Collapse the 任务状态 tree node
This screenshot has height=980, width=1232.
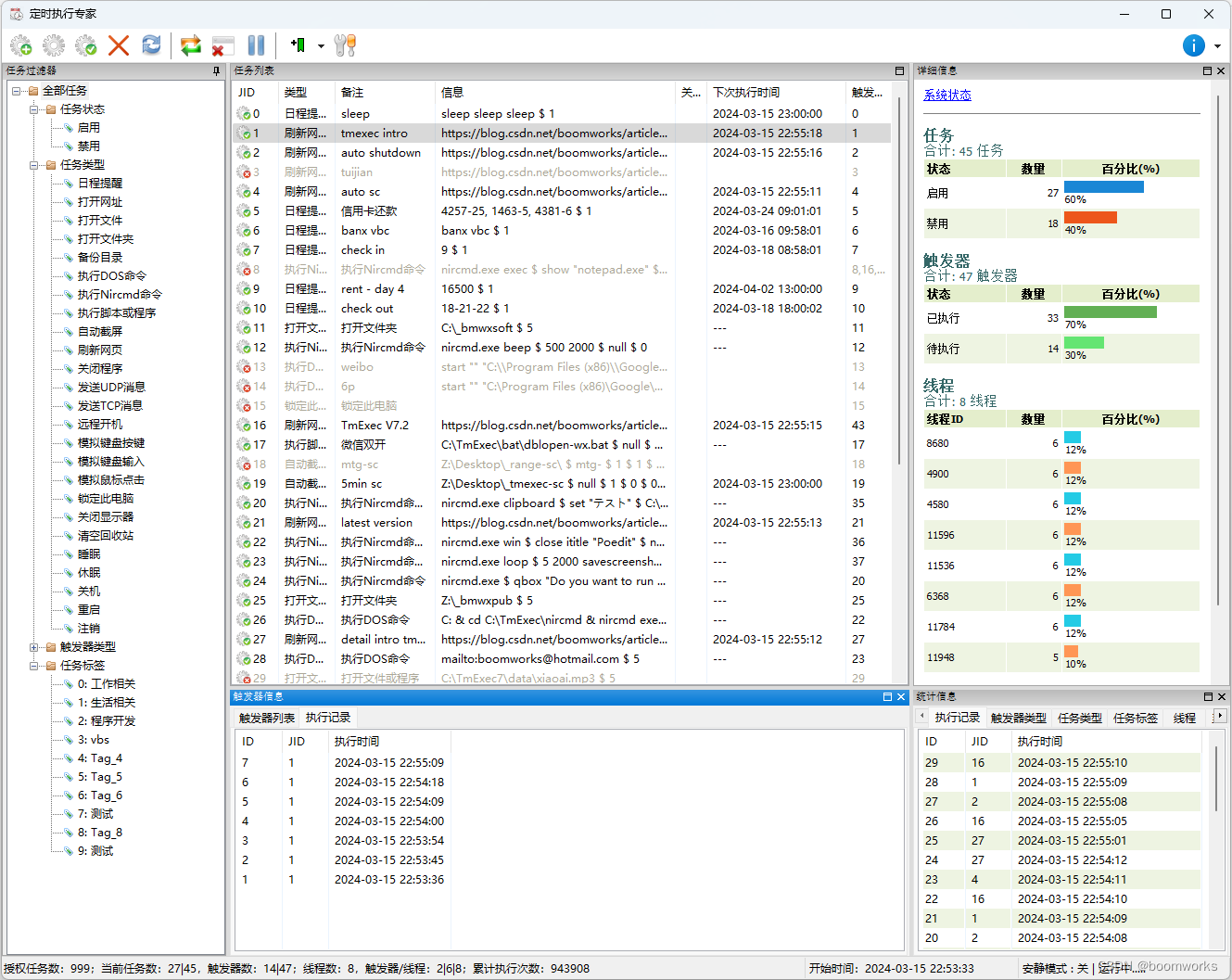point(34,109)
